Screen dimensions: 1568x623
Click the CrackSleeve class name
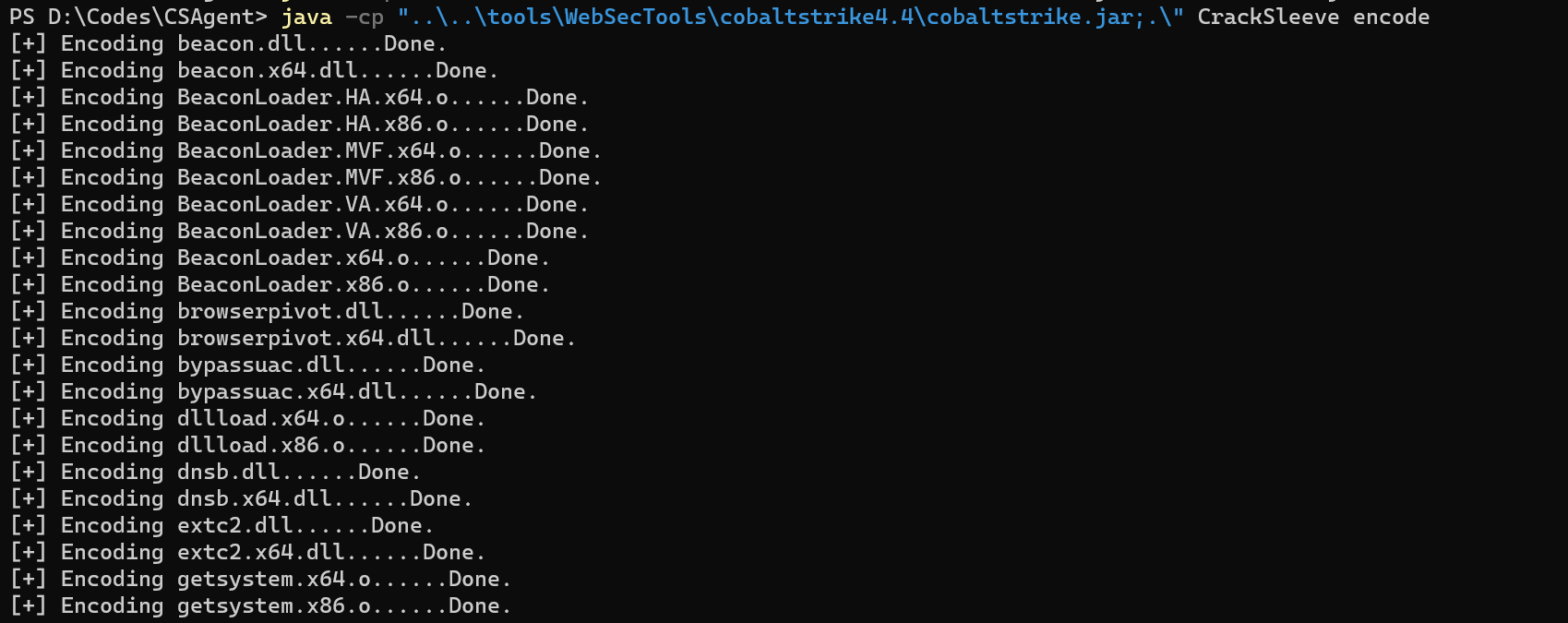1268,18
